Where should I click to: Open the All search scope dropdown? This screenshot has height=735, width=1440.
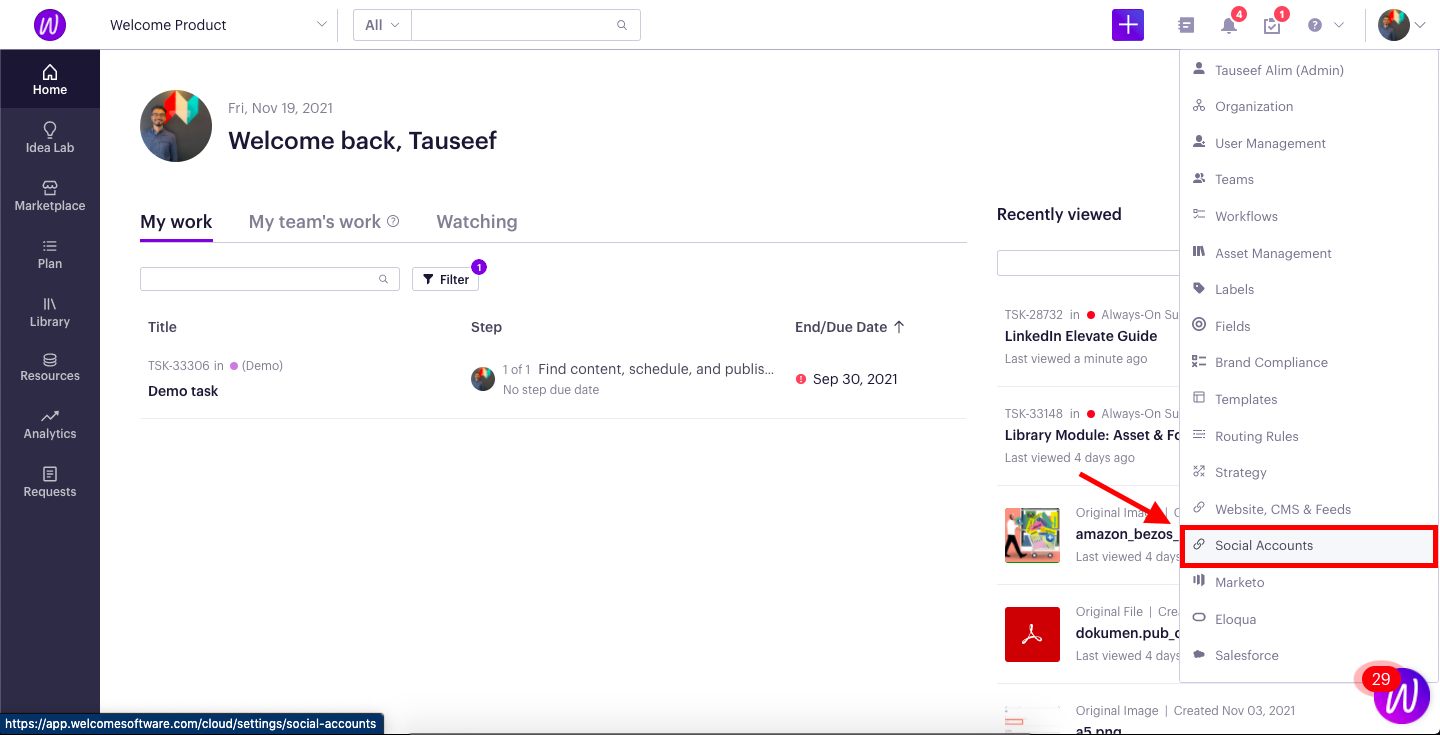pyautogui.click(x=382, y=25)
